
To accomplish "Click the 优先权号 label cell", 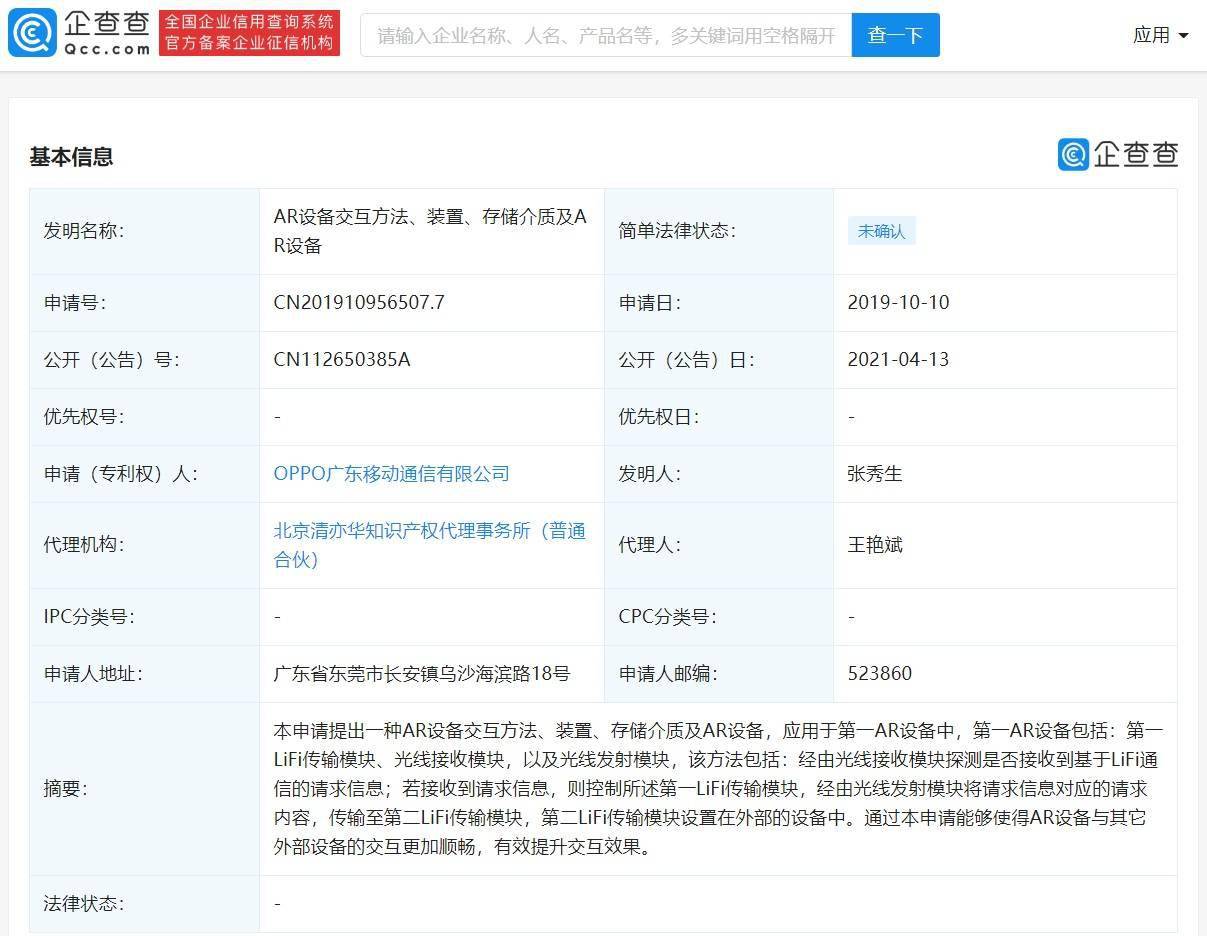I will pyautogui.click(x=144, y=417).
